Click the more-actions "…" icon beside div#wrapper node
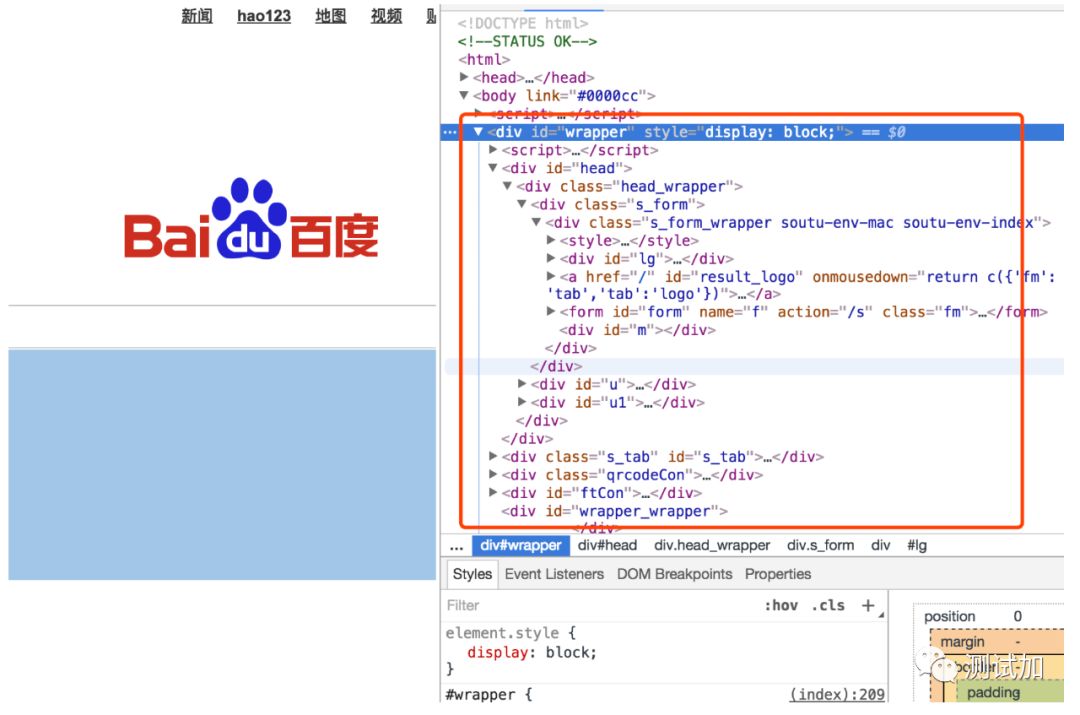 (449, 131)
